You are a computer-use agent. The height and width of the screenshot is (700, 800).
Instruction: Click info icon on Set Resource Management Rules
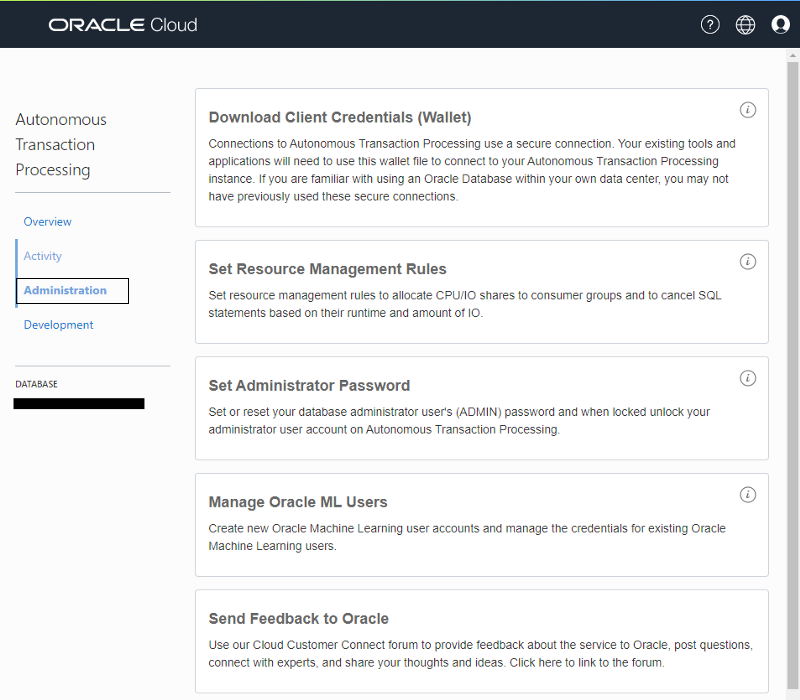tap(747, 262)
